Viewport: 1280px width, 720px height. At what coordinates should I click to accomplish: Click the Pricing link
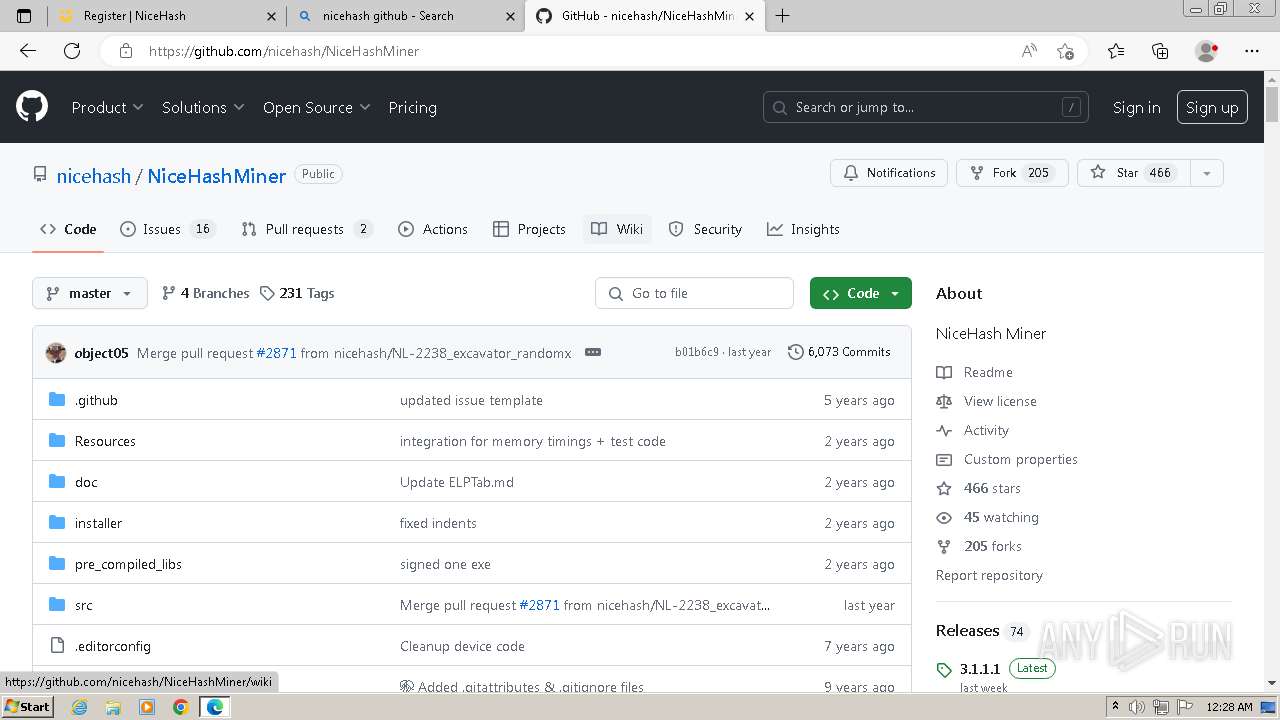coord(412,107)
